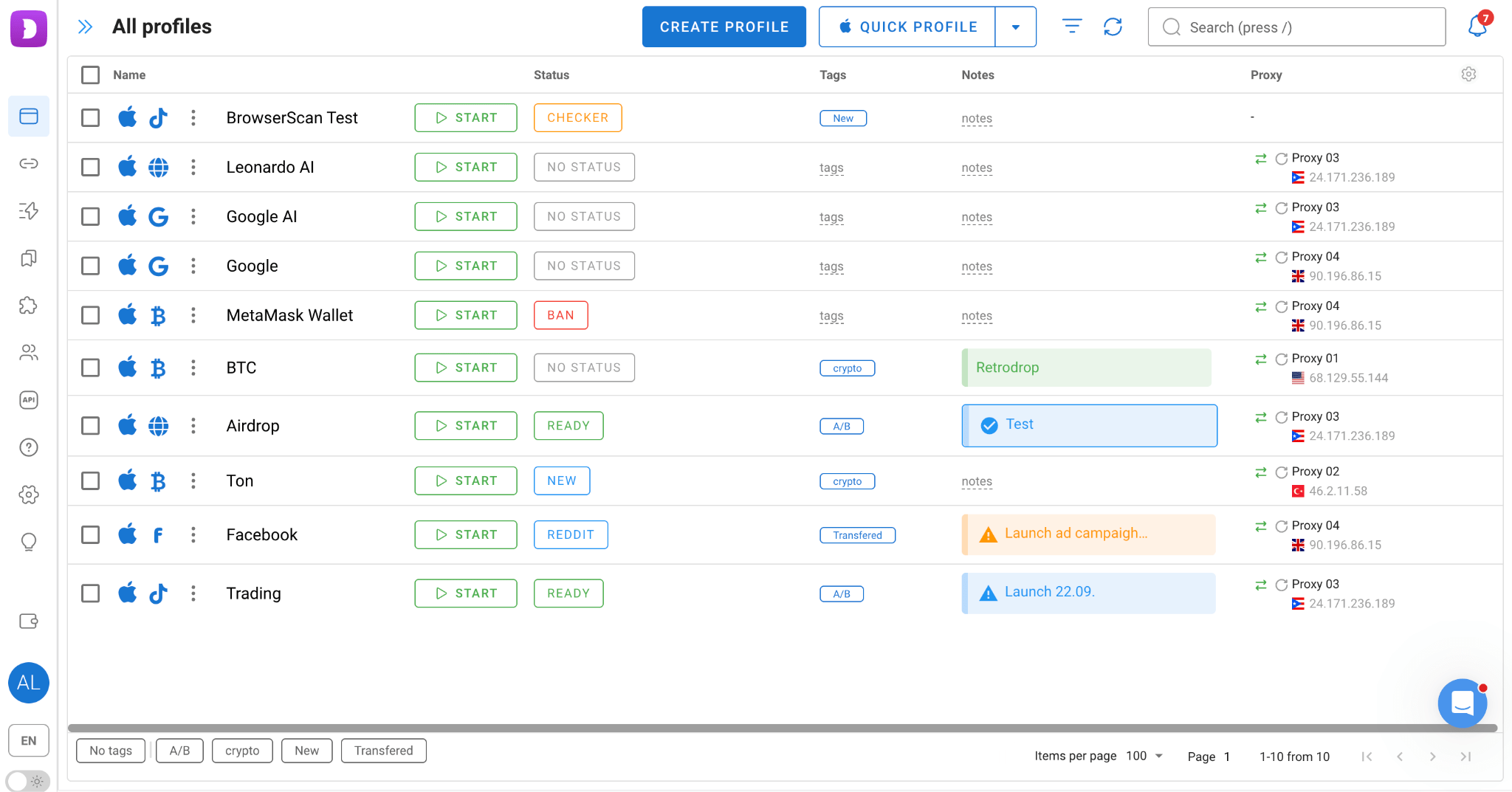The height and width of the screenshot is (792, 1512).
Task: Open the Launch ad campaign note
Action: pos(1088,534)
